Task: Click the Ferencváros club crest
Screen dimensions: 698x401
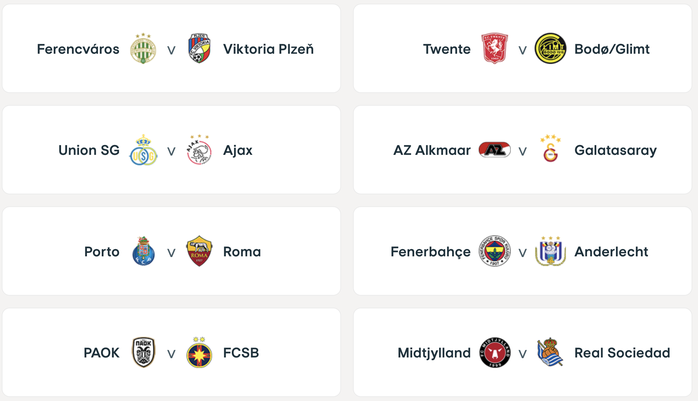Action: [x=143, y=49]
